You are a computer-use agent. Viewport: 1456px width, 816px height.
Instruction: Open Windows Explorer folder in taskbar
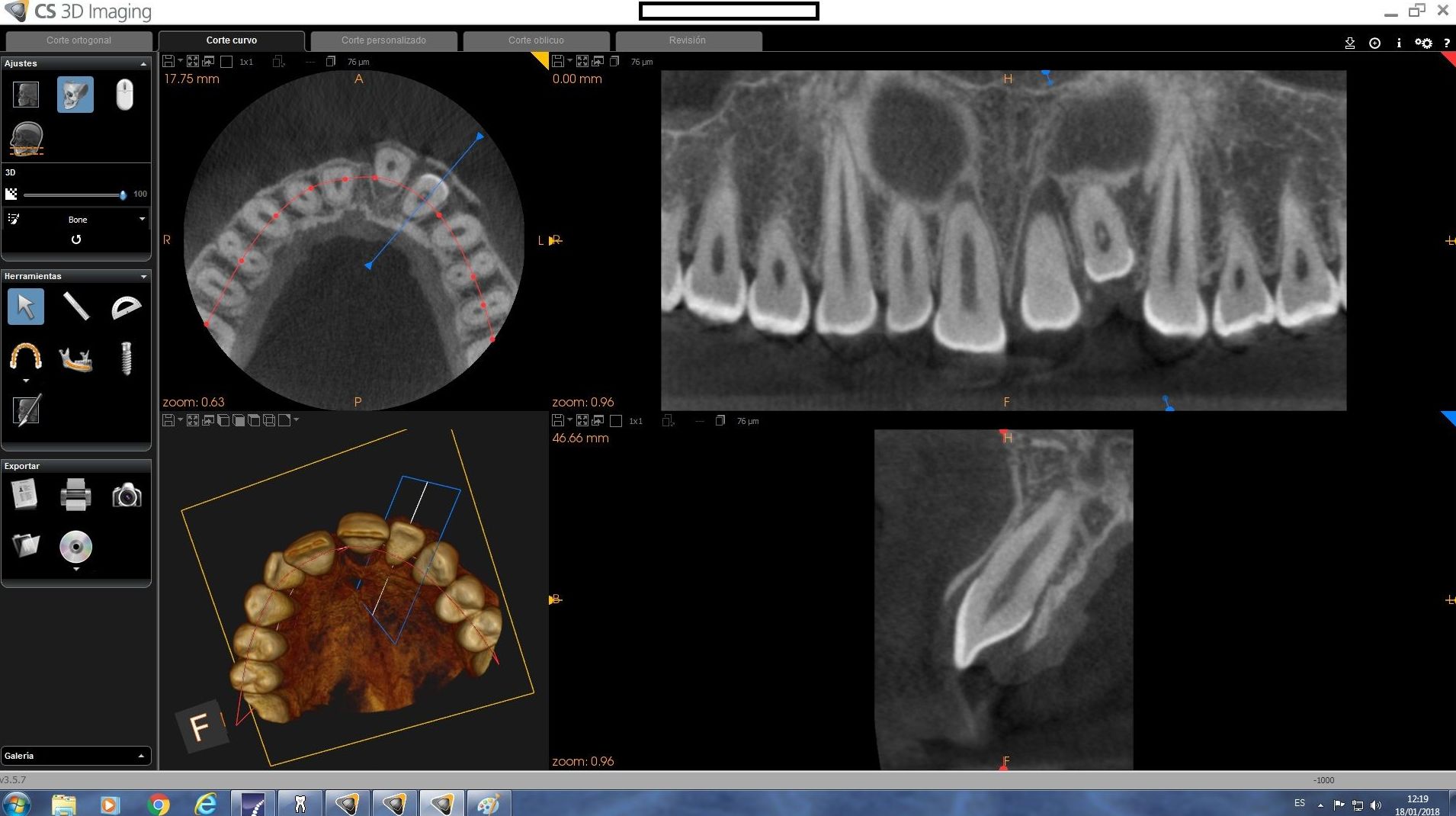pos(64,805)
